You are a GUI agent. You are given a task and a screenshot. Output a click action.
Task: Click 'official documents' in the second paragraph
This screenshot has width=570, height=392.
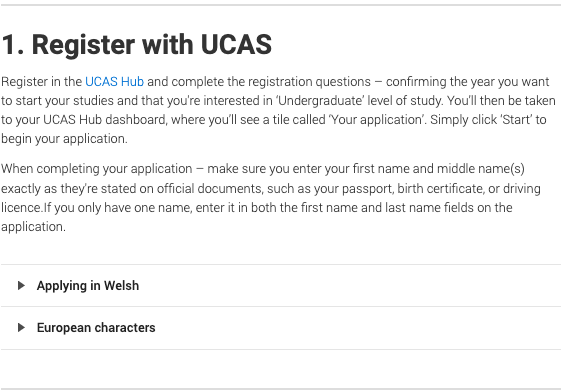tap(209, 189)
